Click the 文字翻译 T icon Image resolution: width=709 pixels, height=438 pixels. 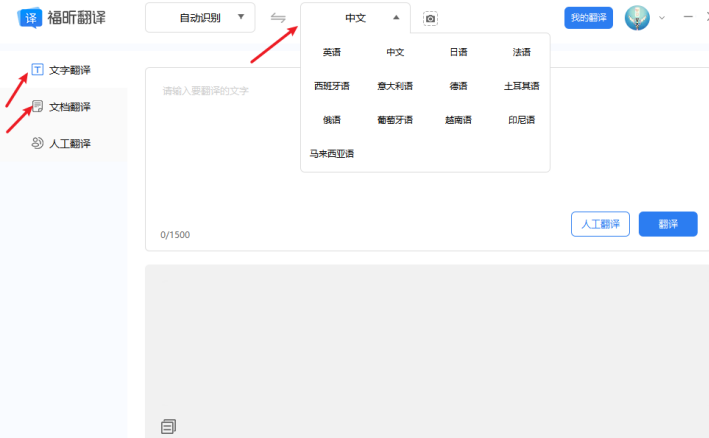[38, 70]
